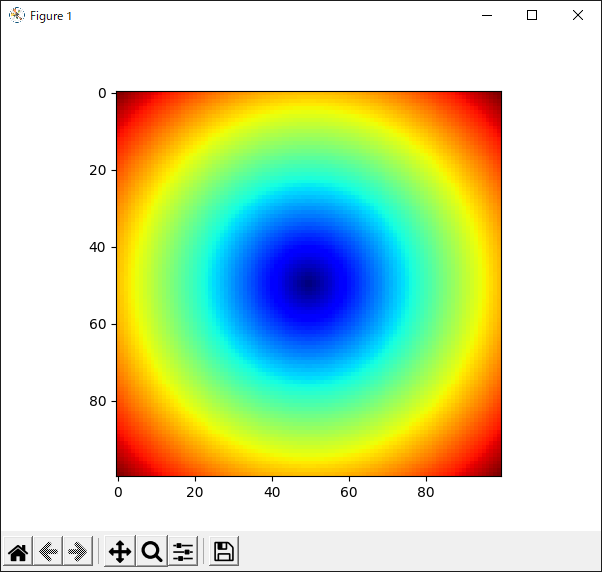Click the dark red top-right corner of the heatmap

495,97
